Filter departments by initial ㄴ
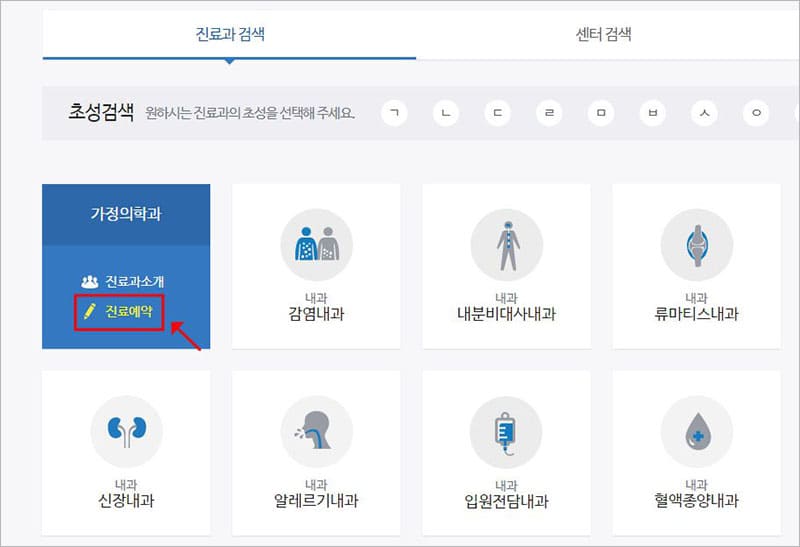 click(x=447, y=112)
